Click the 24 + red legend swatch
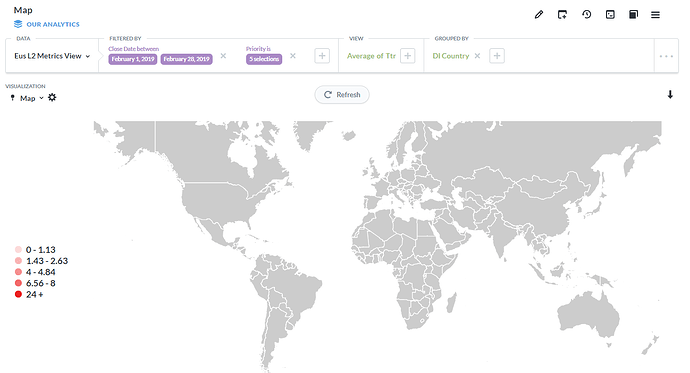 point(18,294)
